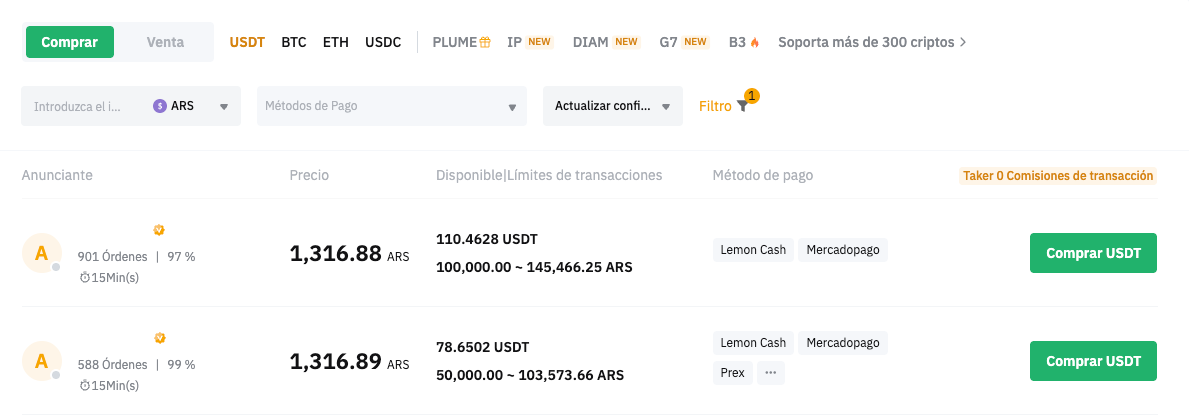This screenshot has width=1189, height=415.
Task: Click the purple ARS currency icon
Action: coord(159,106)
